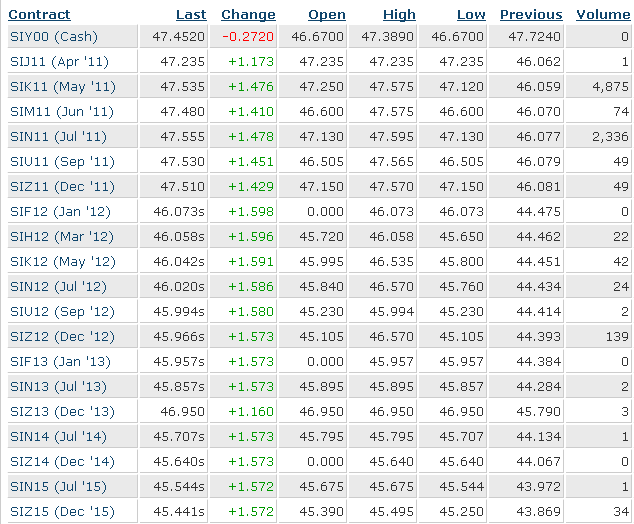This screenshot has width=634, height=524.
Task: Sort by the Low column header
Action: (471, 15)
